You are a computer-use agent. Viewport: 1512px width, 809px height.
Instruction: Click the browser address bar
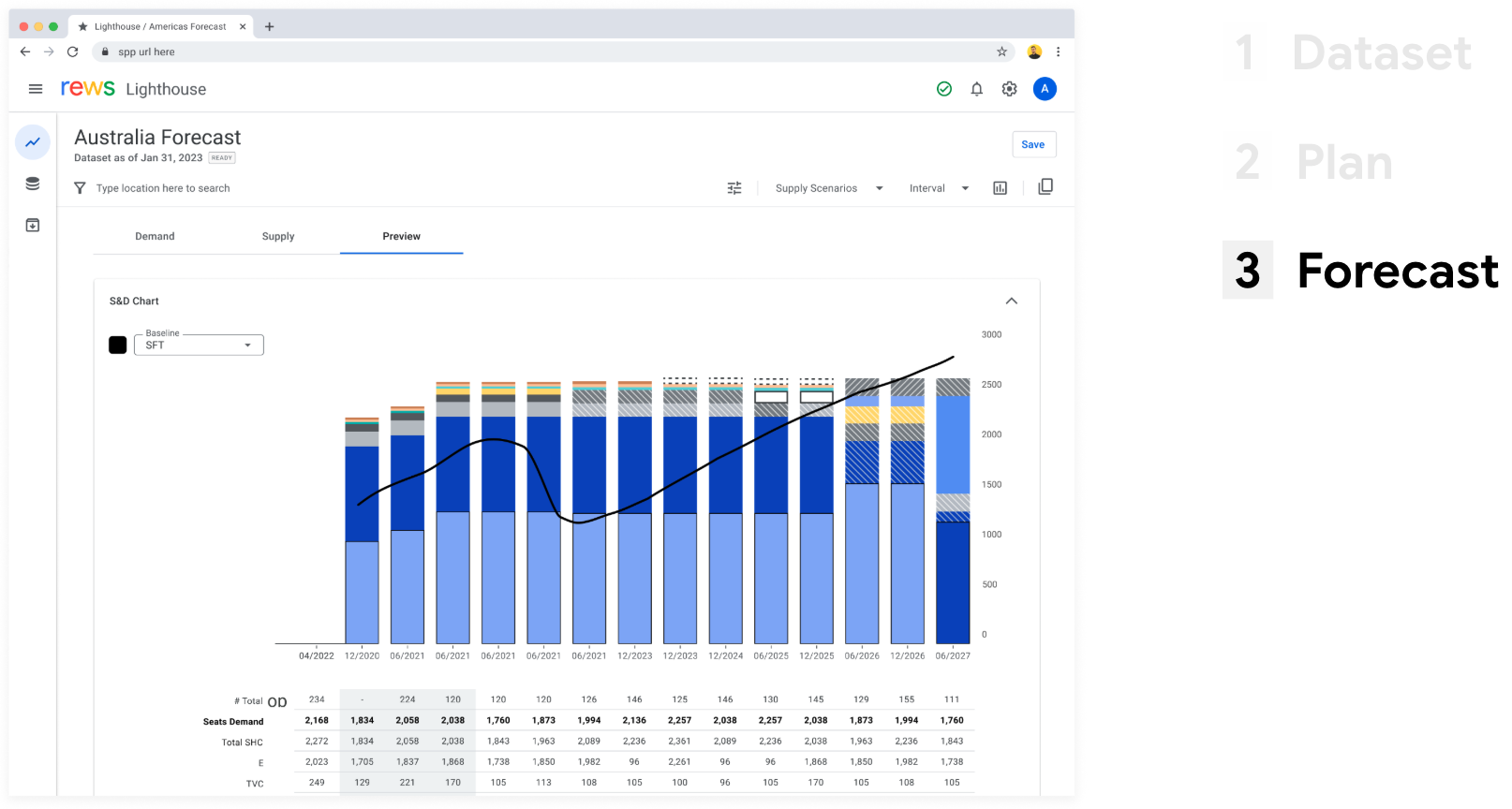553,51
